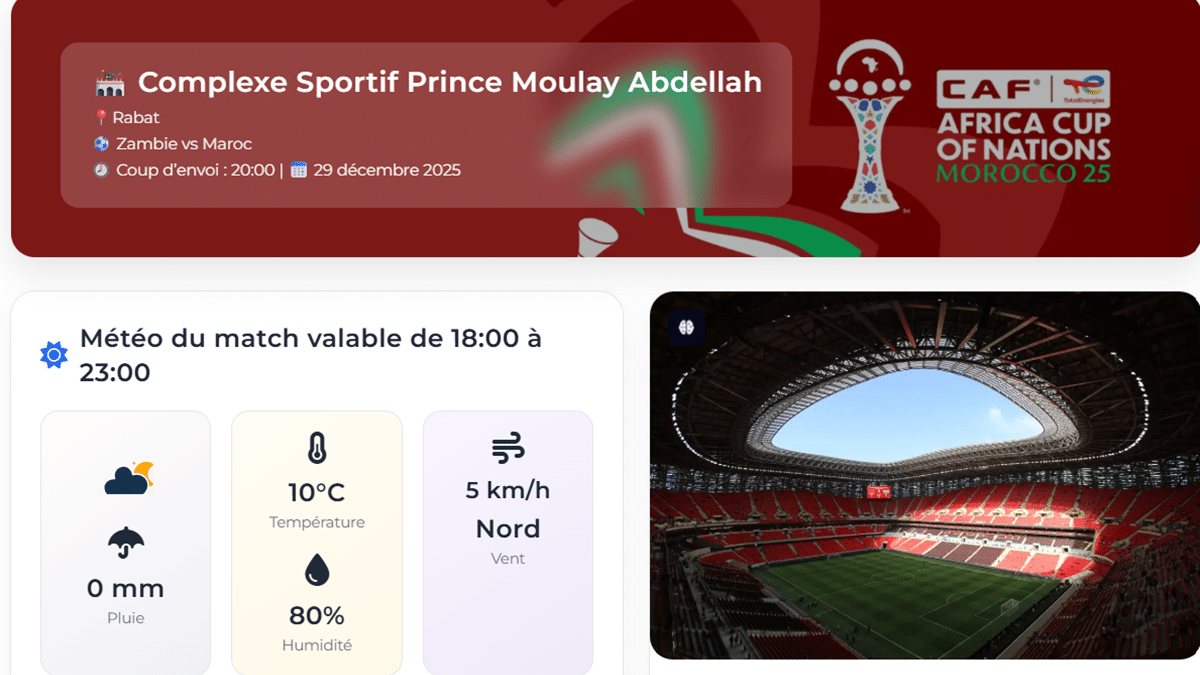Click the cloud and sun weather icon
Image resolution: width=1200 pixels, height=675 pixels.
pyautogui.click(x=129, y=479)
